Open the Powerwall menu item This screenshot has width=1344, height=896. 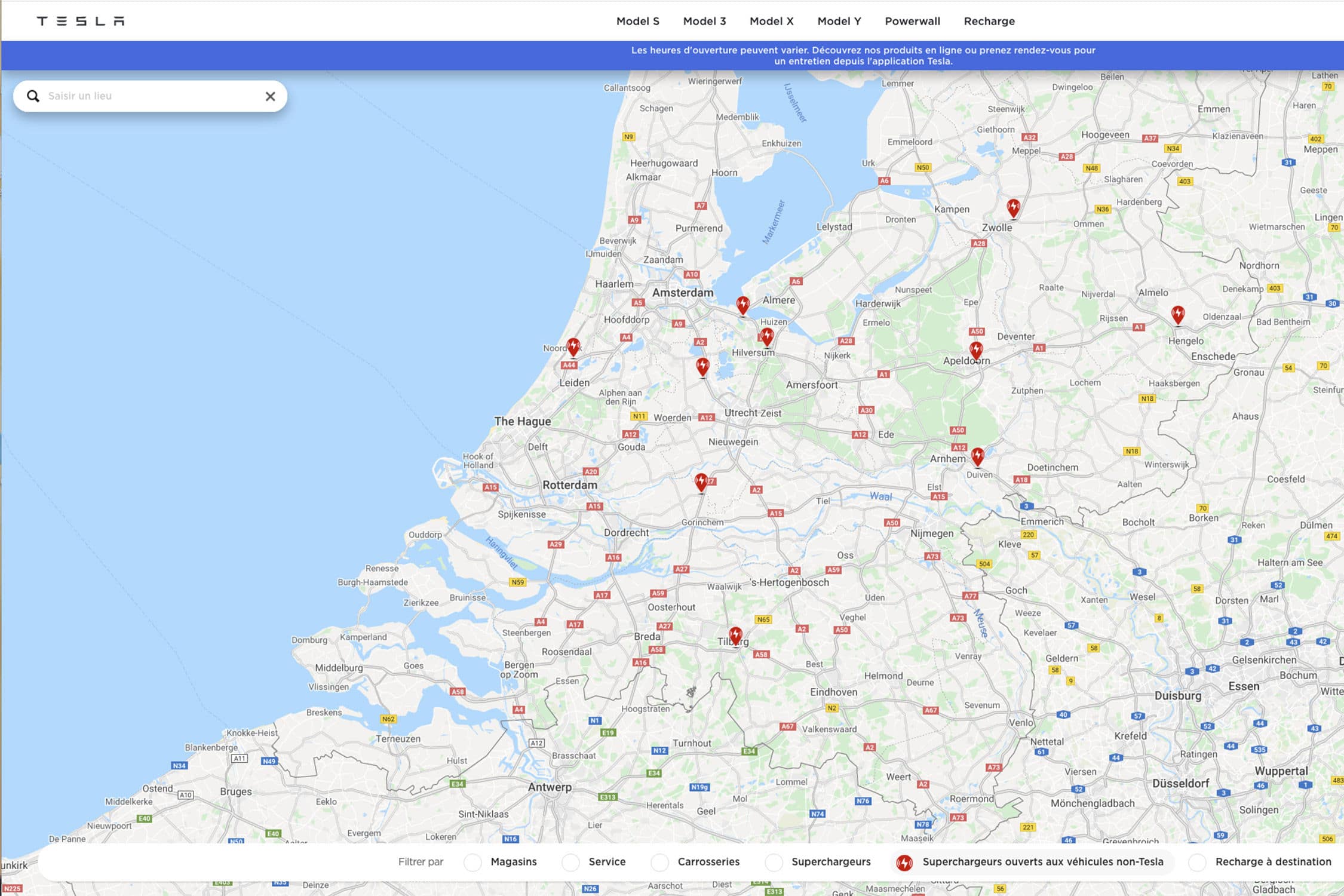tap(912, 21)
